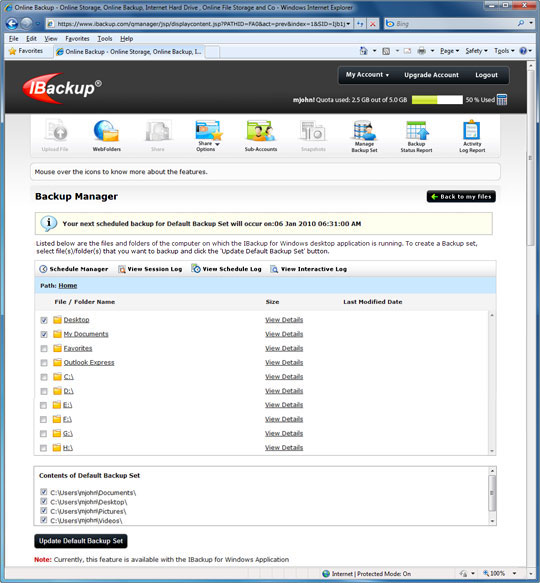Click the greyed-out Share icon
This screenshot has width=540, height=583.
[158, 135]
